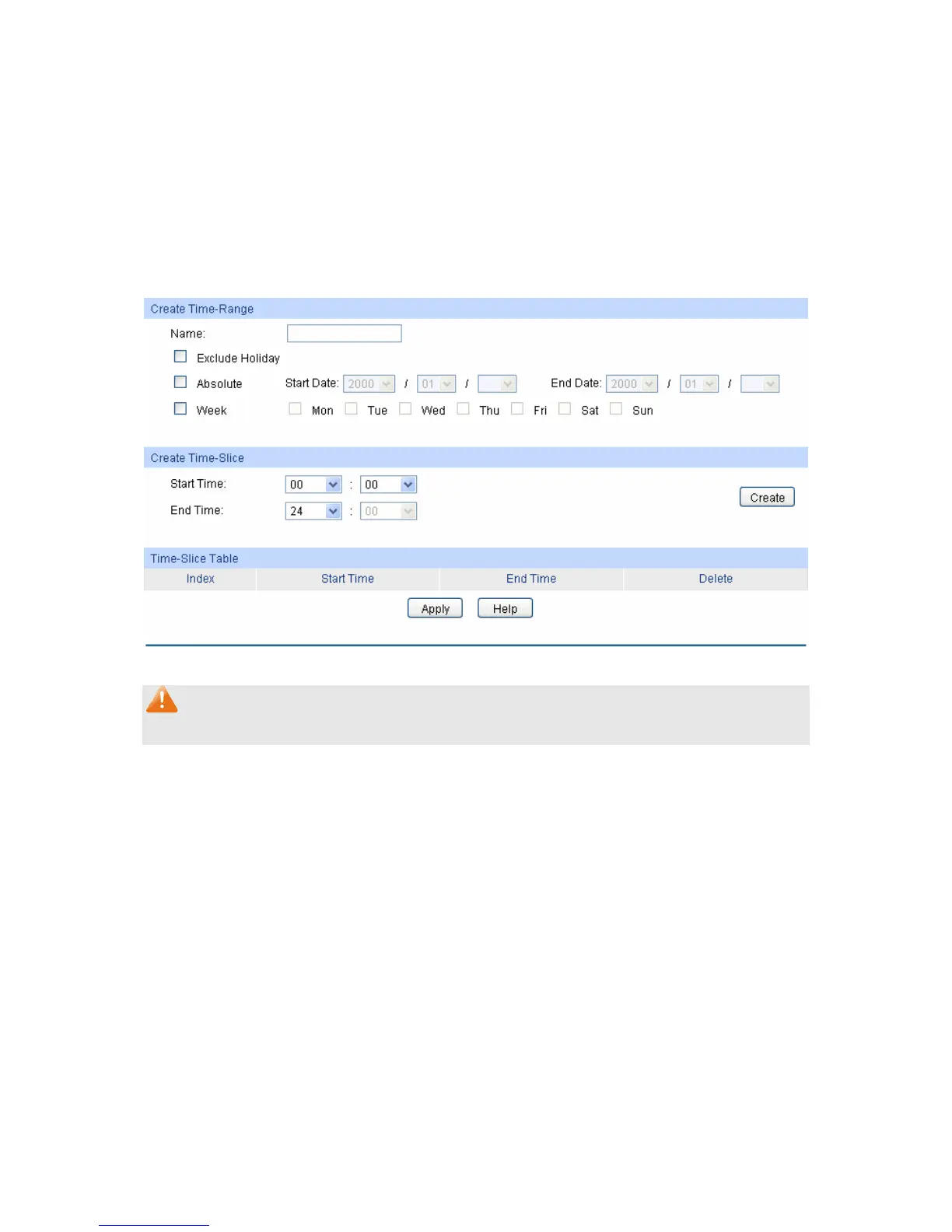Click the Help button
The image size is (952, 1232).
tap(505, 608)
